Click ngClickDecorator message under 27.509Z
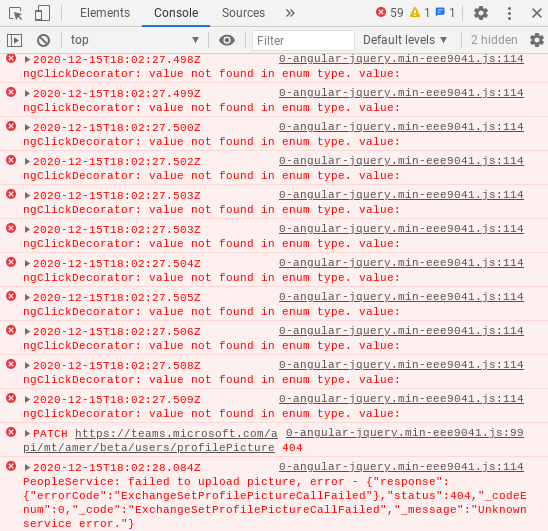This screenshot has width=548, height=531. (211, 414)
